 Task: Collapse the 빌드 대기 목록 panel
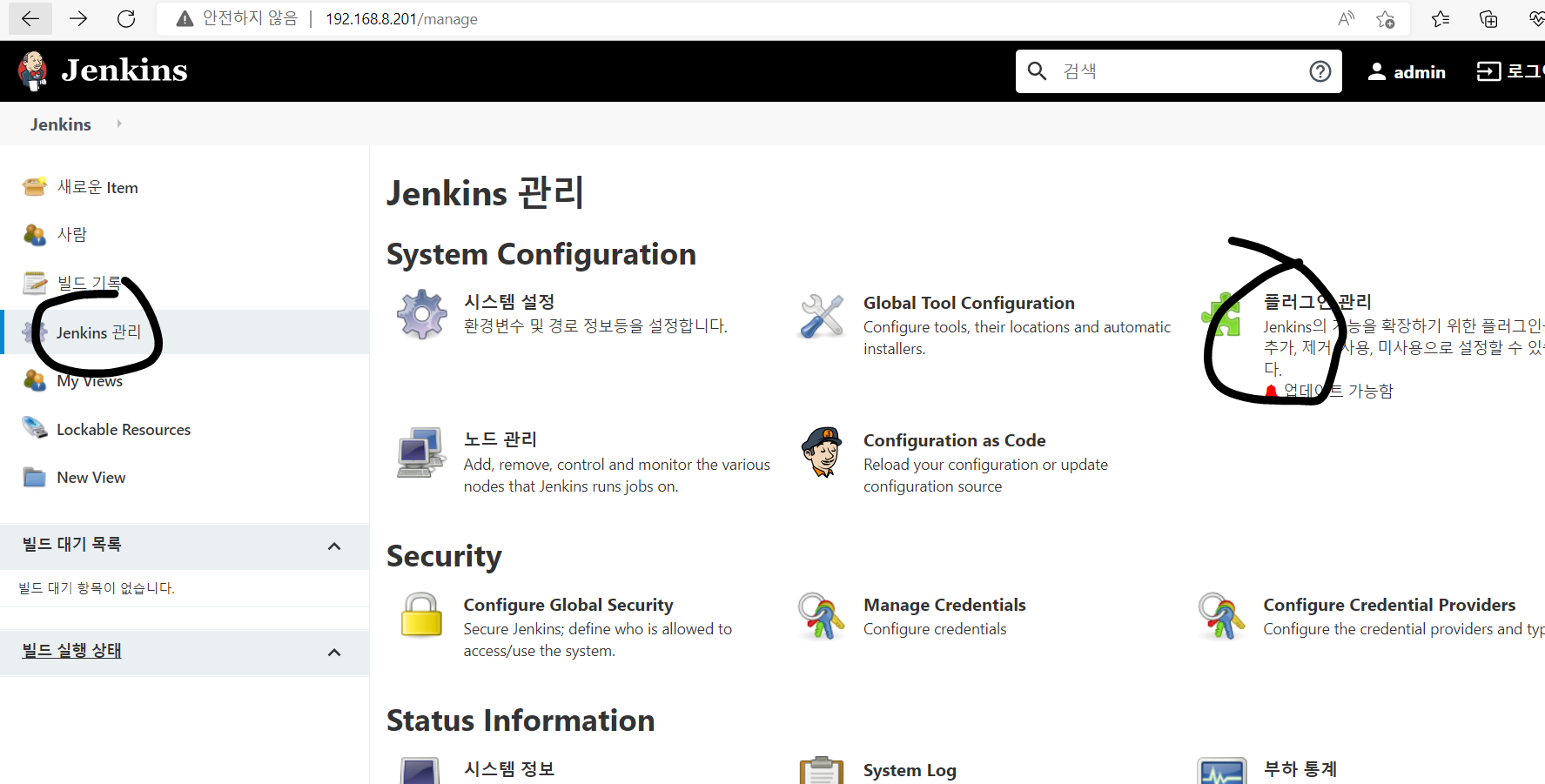point(334,546)
